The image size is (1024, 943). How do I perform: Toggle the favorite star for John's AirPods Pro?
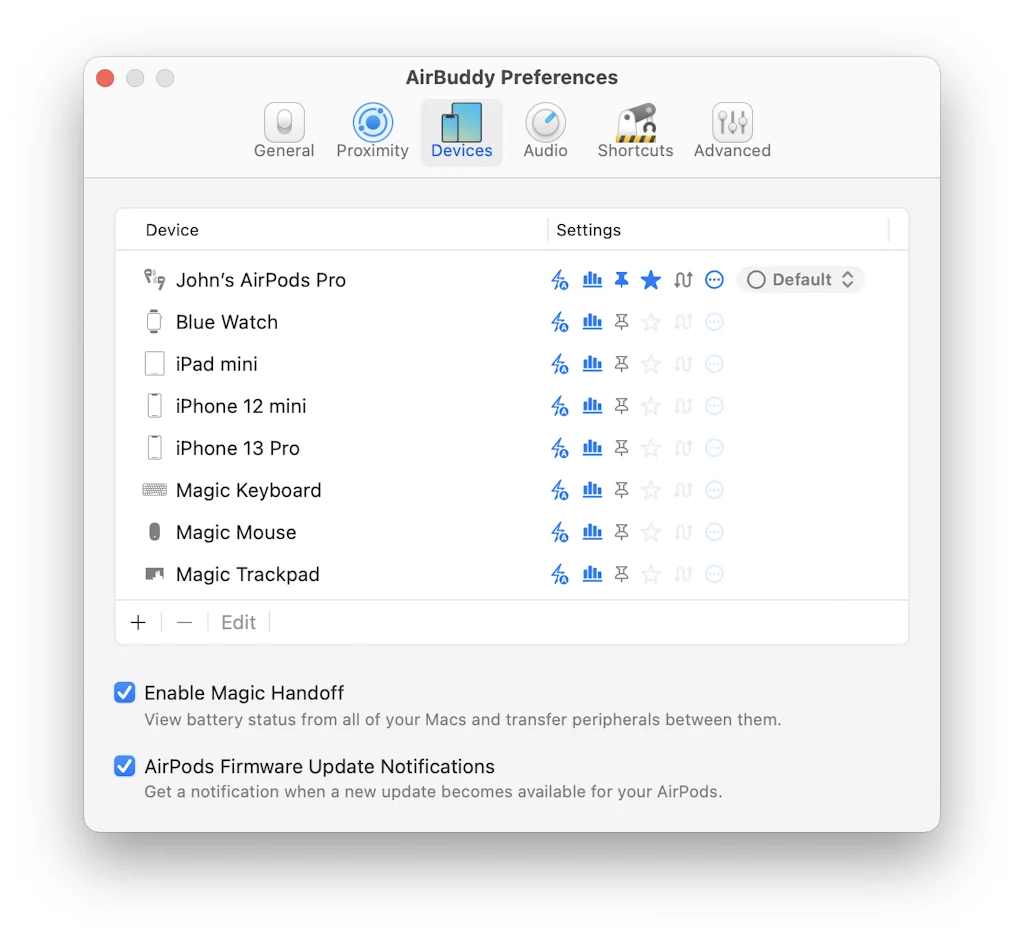coord(651,280)
